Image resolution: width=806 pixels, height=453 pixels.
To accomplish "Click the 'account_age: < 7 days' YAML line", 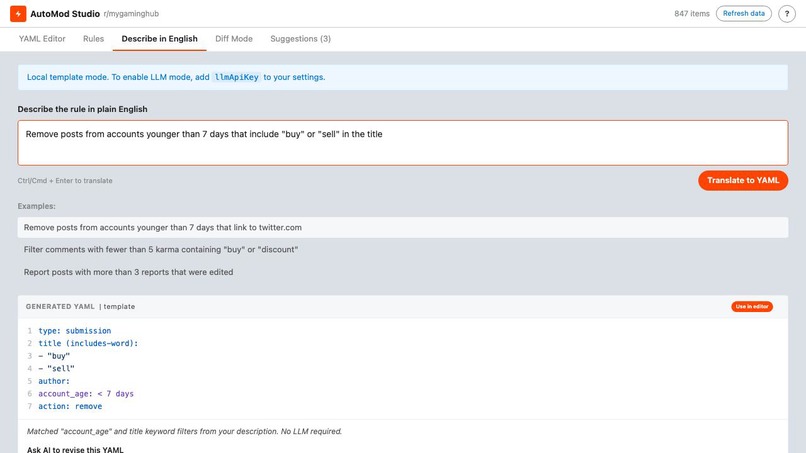I will (x=86, y=393).
